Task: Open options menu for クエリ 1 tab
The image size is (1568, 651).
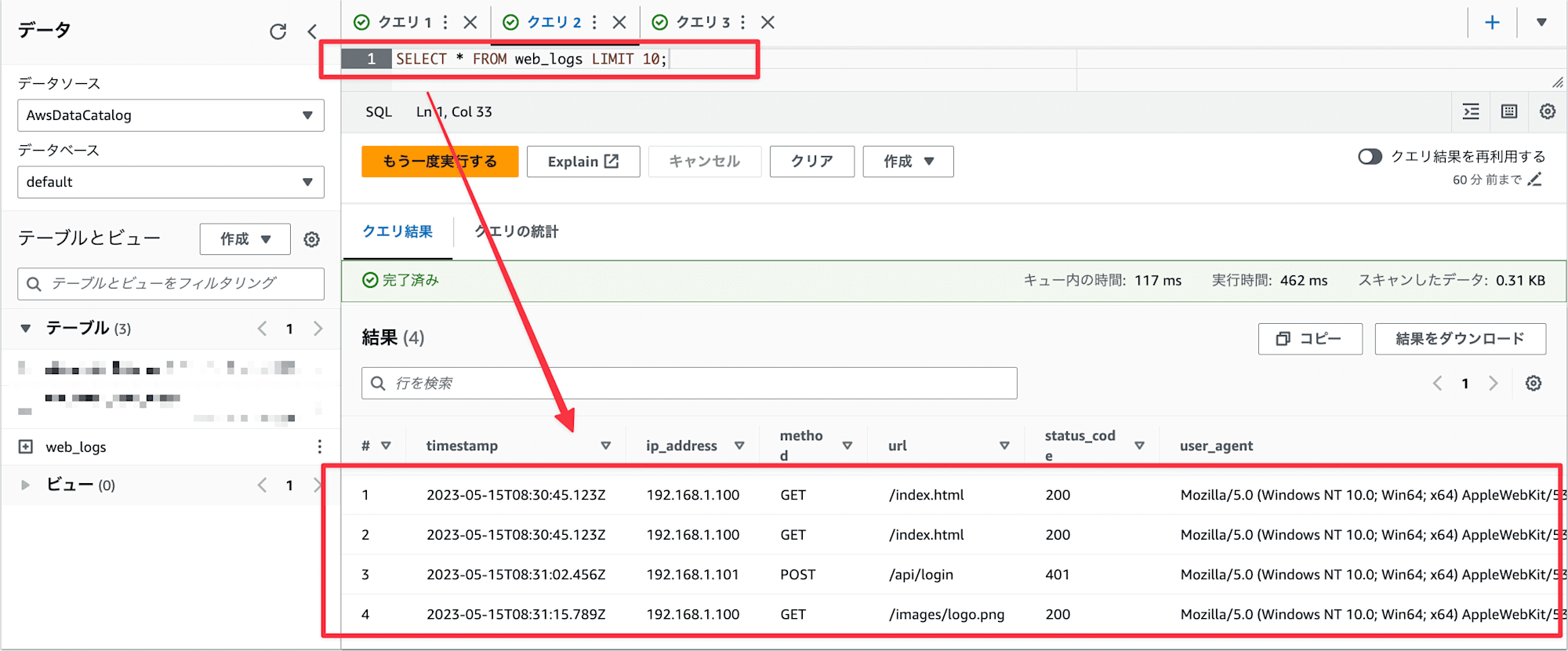Action: (445, 22)
